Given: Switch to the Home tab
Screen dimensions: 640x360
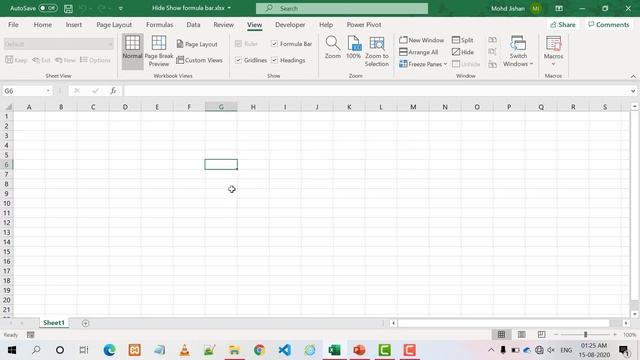Looking at the screenshot, I should [42, 24].
